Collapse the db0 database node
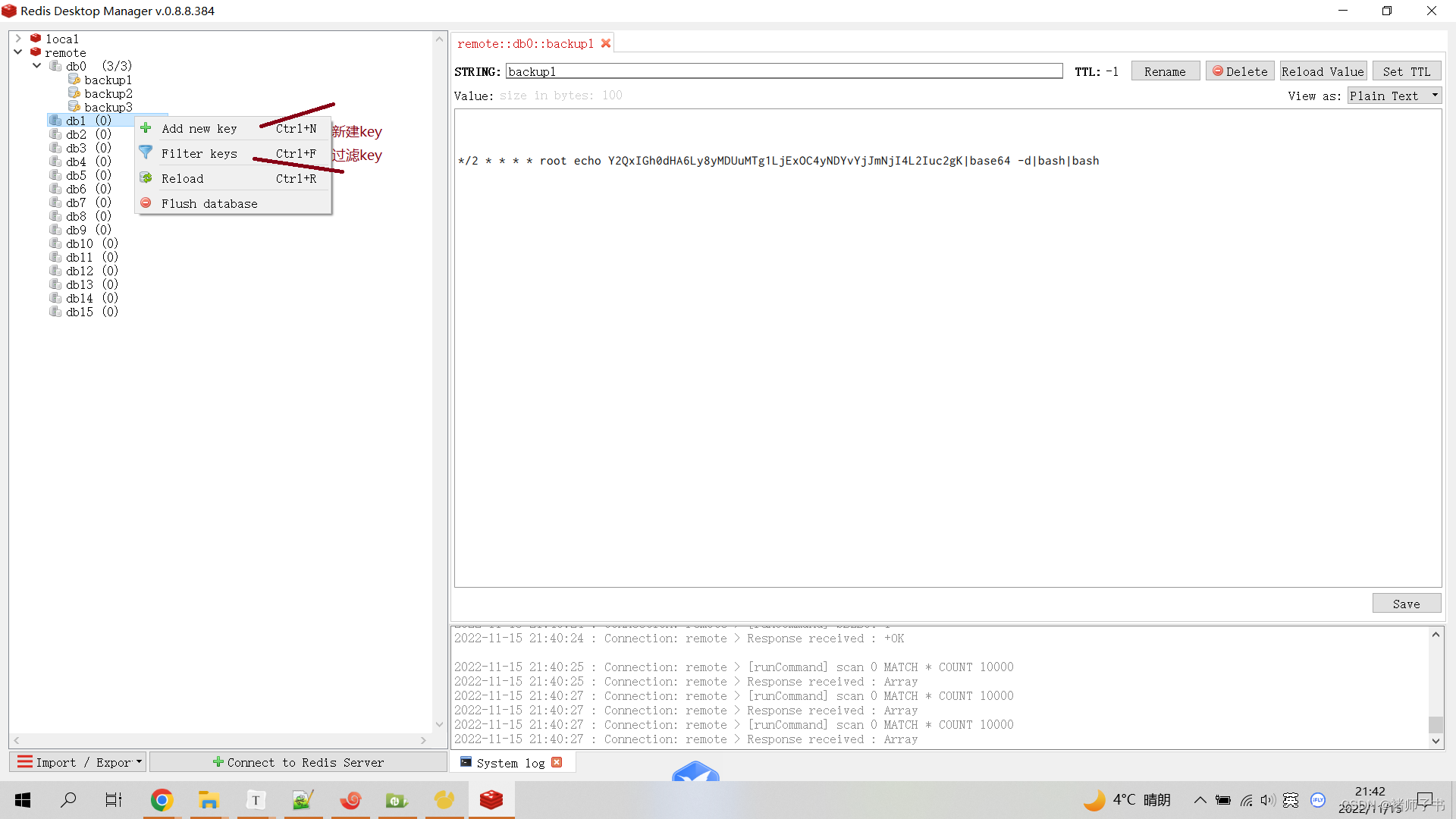This screenshot has width=1456, height=819. (36, 66)
